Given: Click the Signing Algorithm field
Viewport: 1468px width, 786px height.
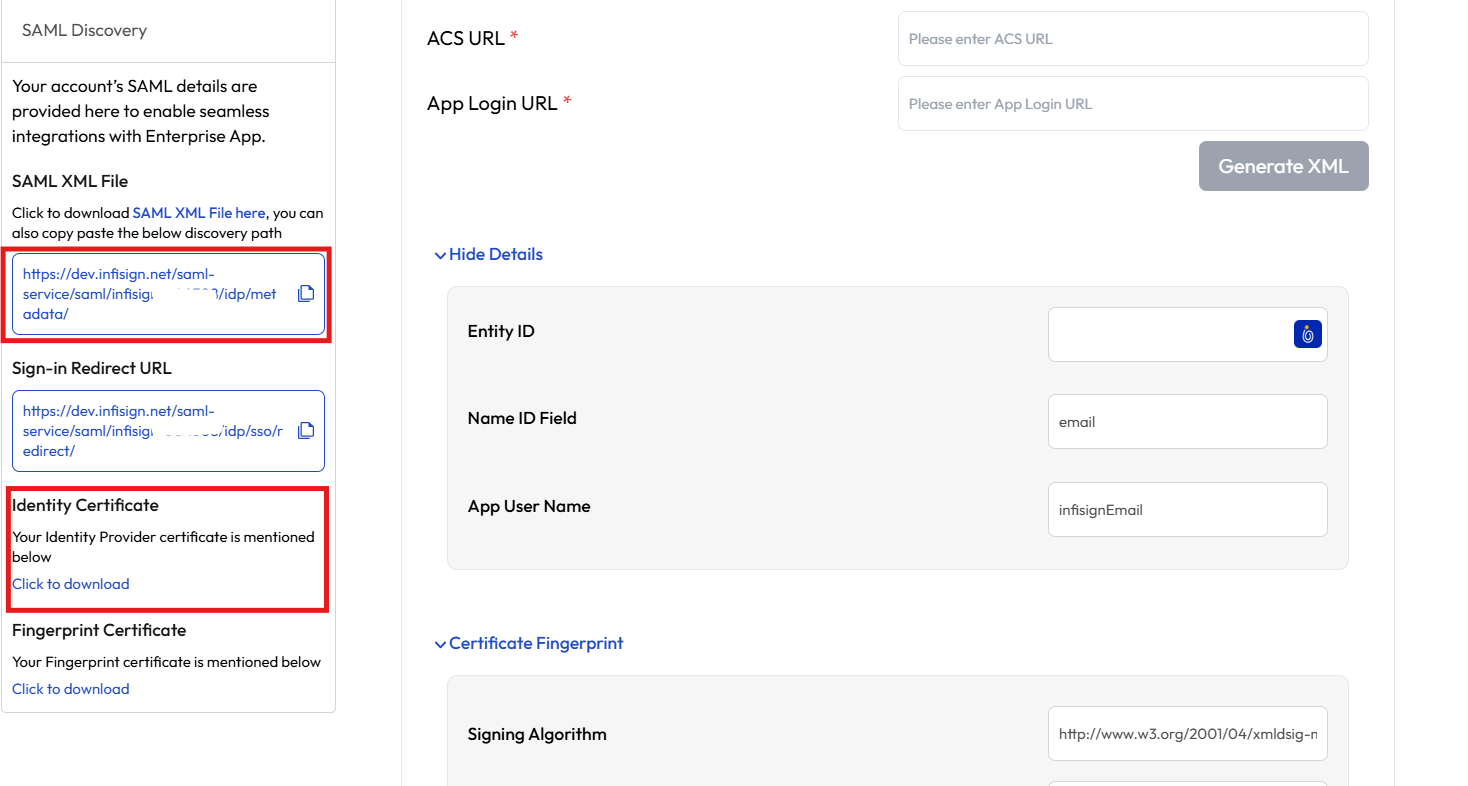Looking at the screenshot, I should [1187, 734].
